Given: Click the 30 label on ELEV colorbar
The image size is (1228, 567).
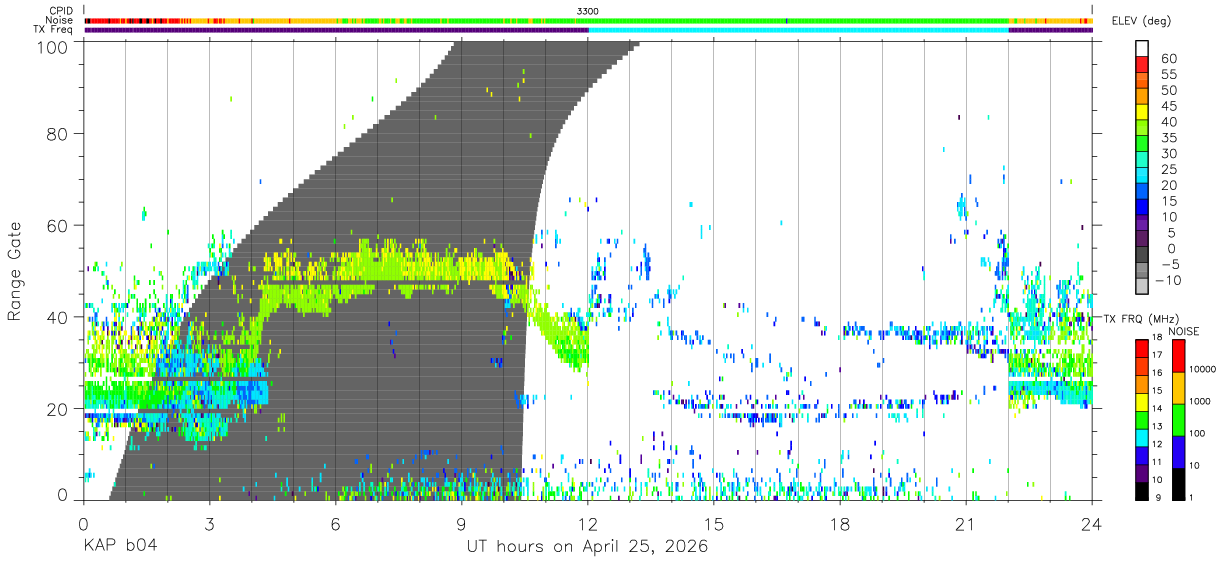Looking at the screenshot, I should click(x=1167, y=154).
